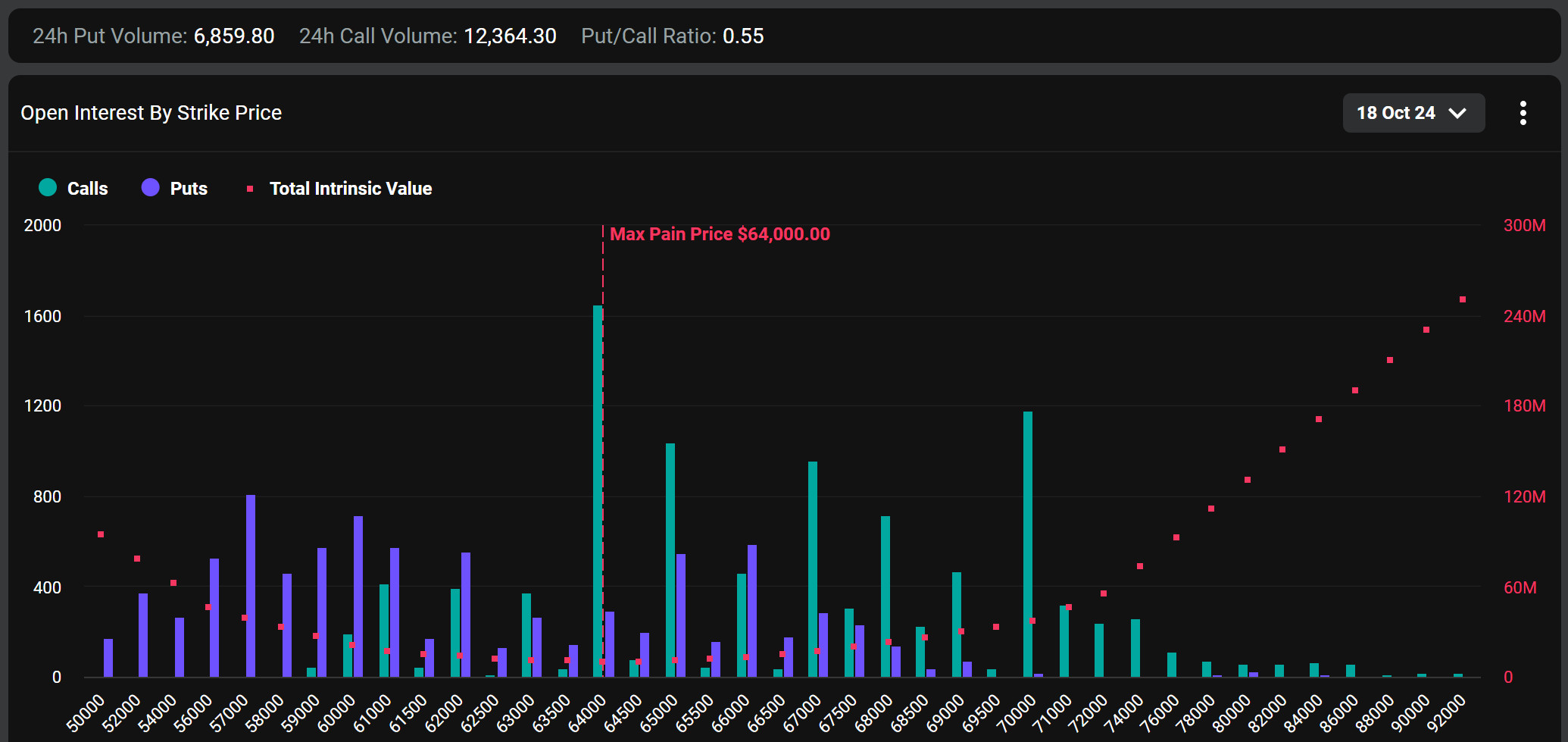
Task: Select the 66000 strike put bar
Action: pos(752,611)
